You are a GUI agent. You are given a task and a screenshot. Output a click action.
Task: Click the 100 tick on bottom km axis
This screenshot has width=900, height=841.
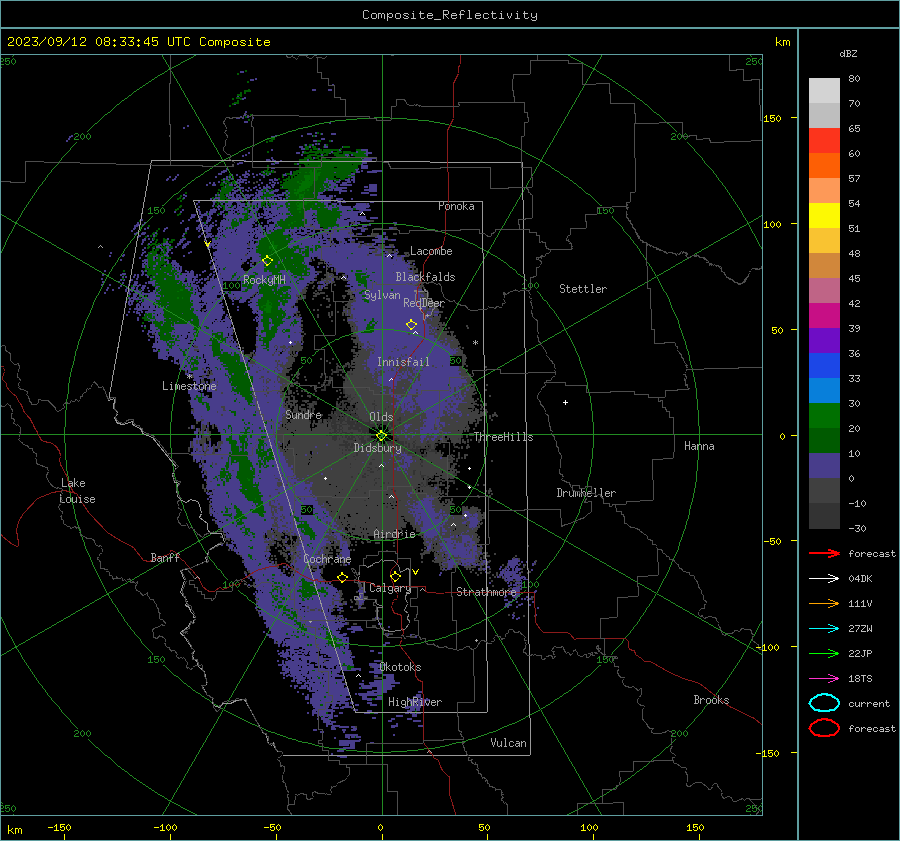tap(589, 827)
